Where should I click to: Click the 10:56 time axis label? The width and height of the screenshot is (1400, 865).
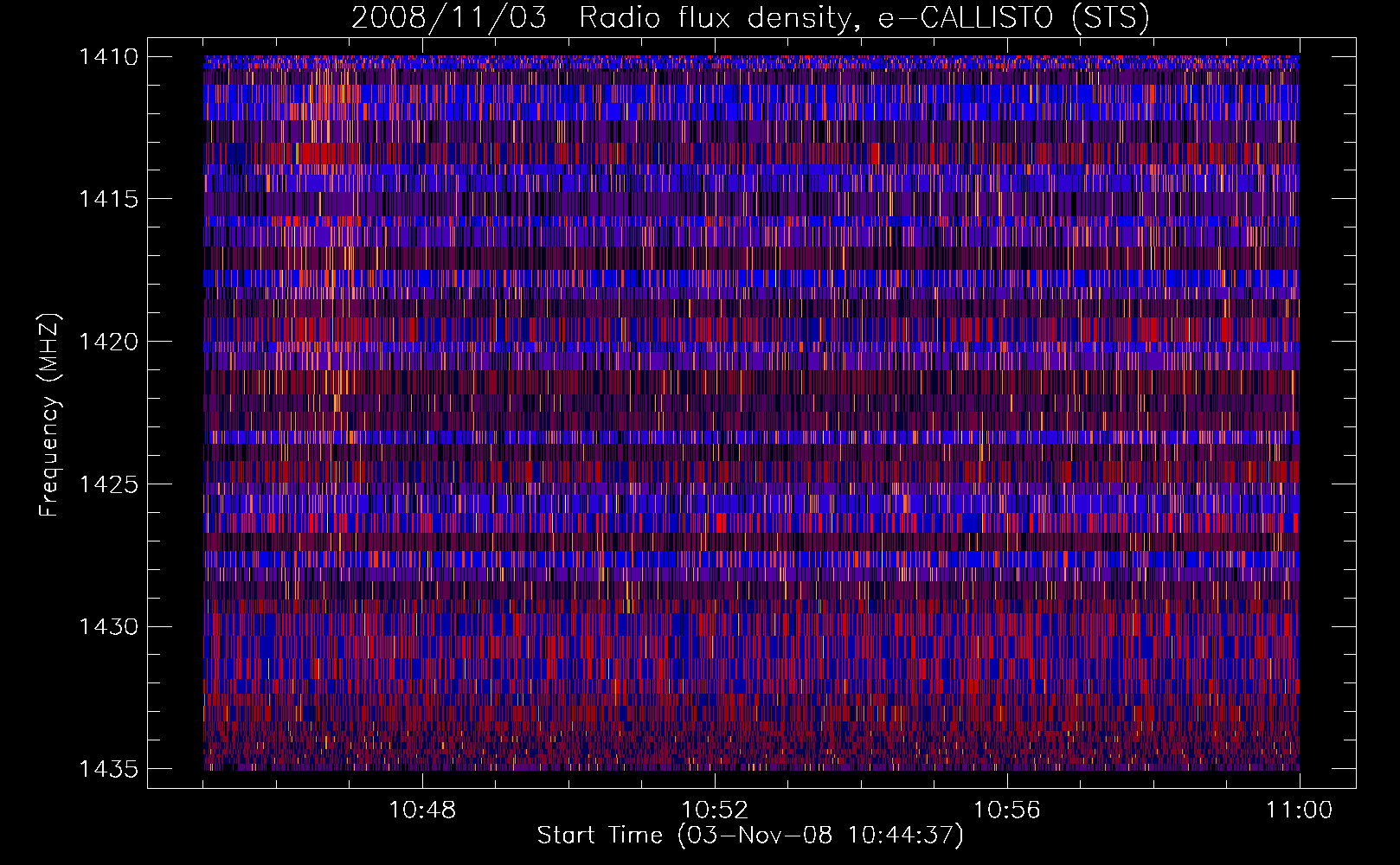tap(1007, 811)
